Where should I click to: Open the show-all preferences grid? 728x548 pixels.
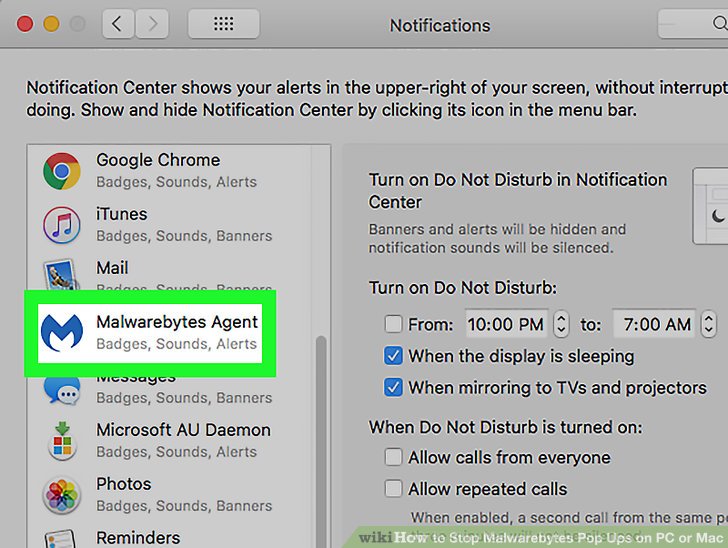(224, 24)
